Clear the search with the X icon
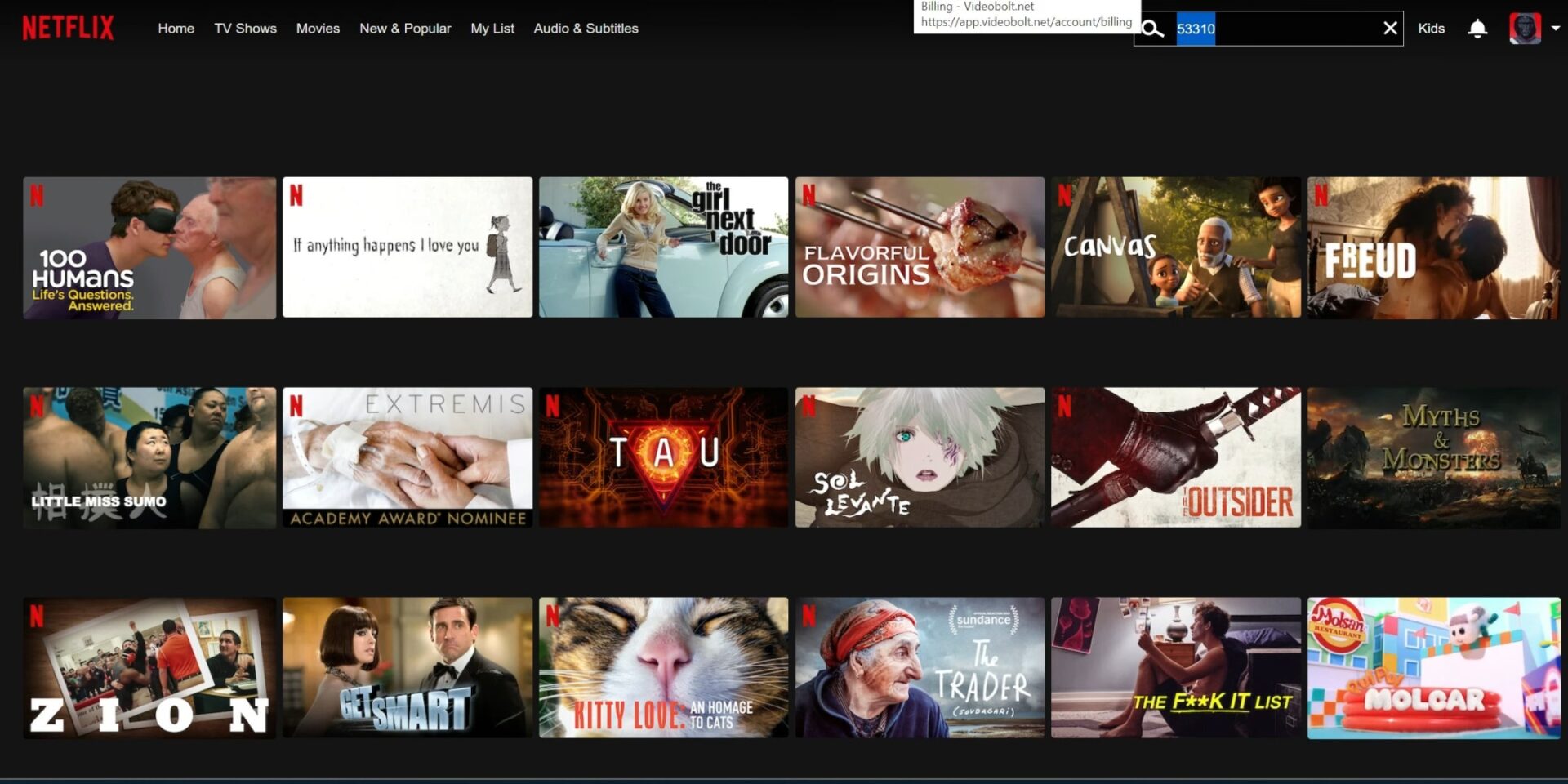This screenshot has width=1568, height=784. 1391,28
